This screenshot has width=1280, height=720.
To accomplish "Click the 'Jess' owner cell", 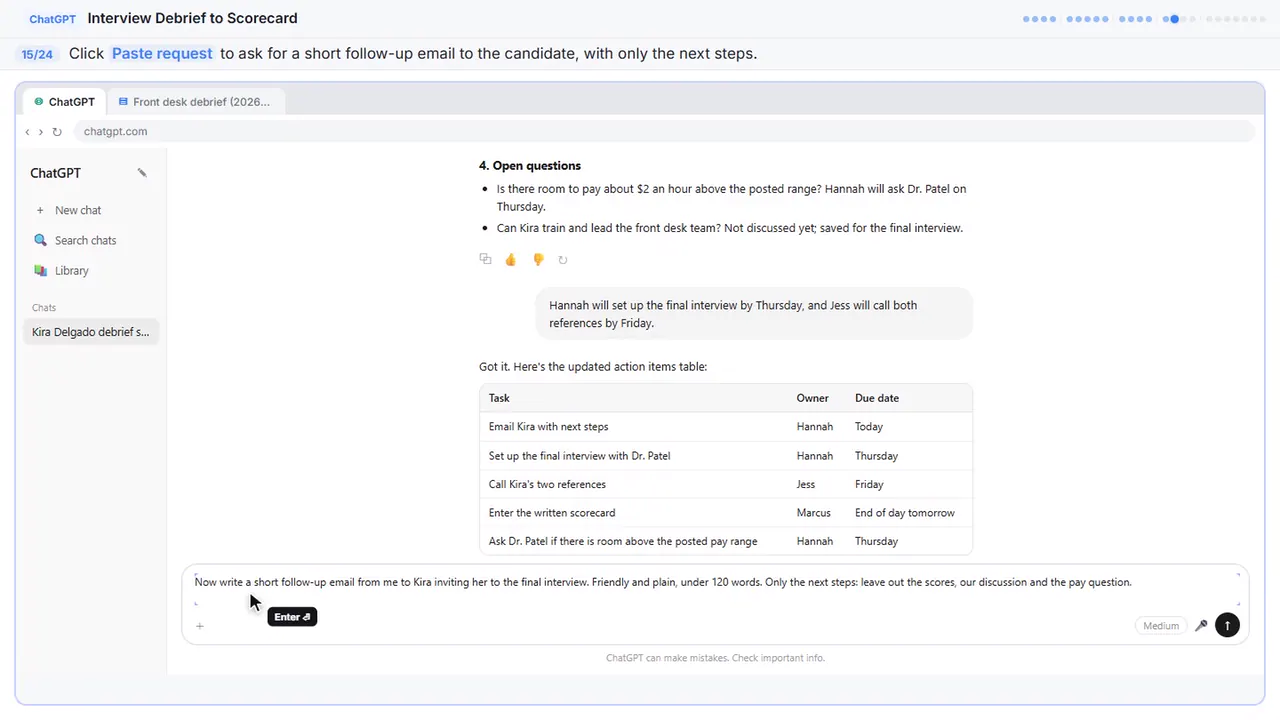I will click(x=806, y=484).
